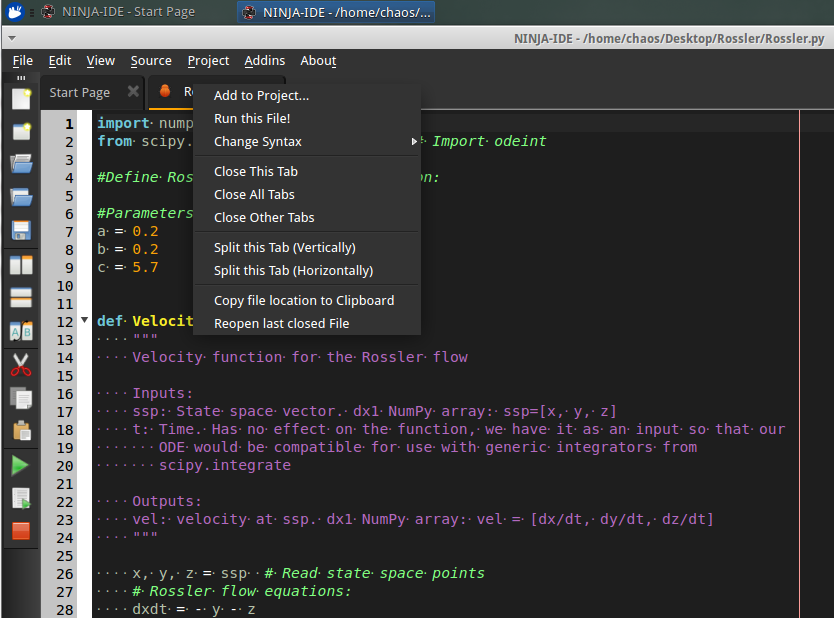Select Run this File! in context menu
Screen dimensions: 834x618
(307, 119)
